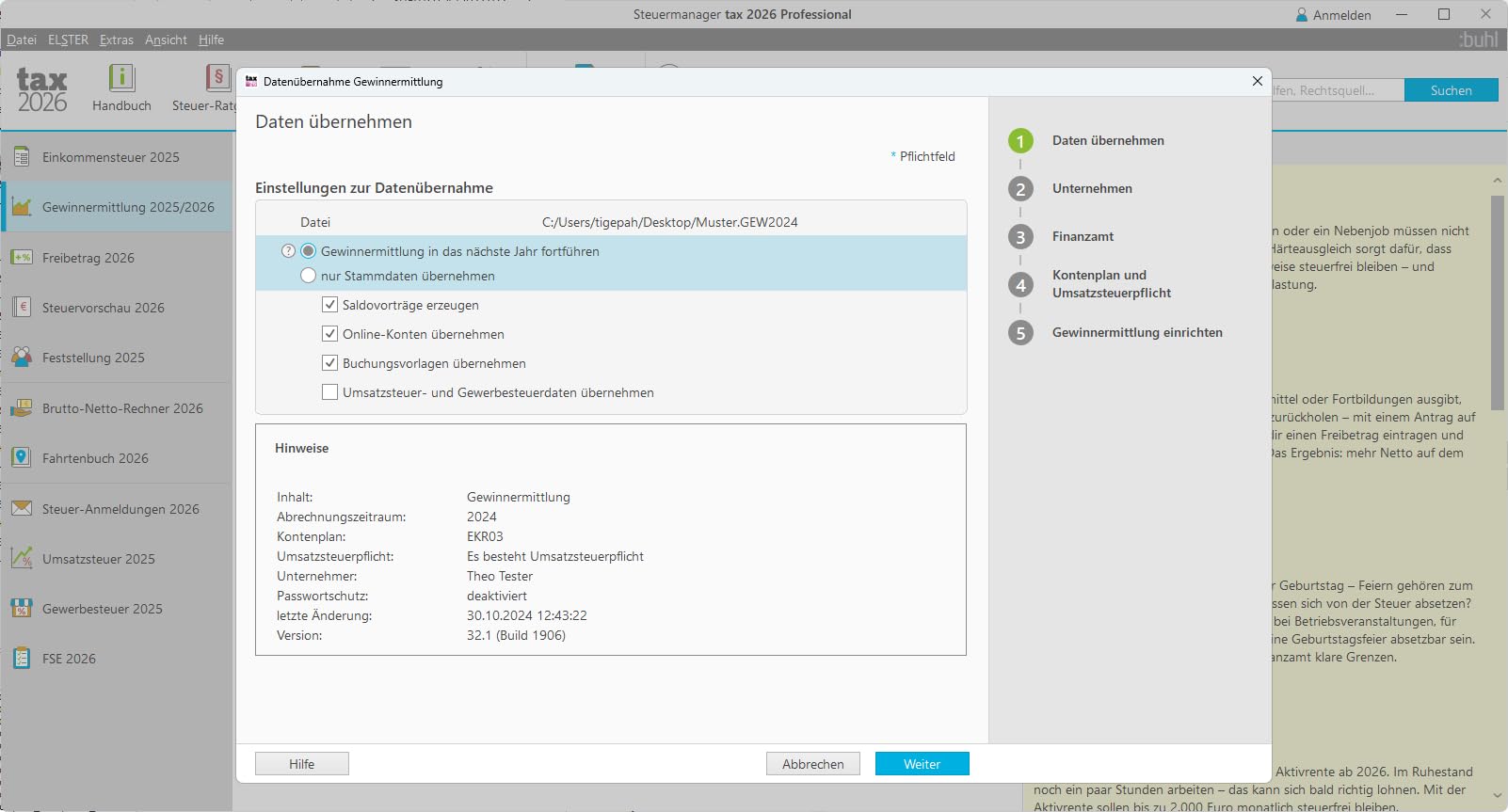The image size is (1508, 812).
Task: Click the Suchen button
Action: [1452, 90]
